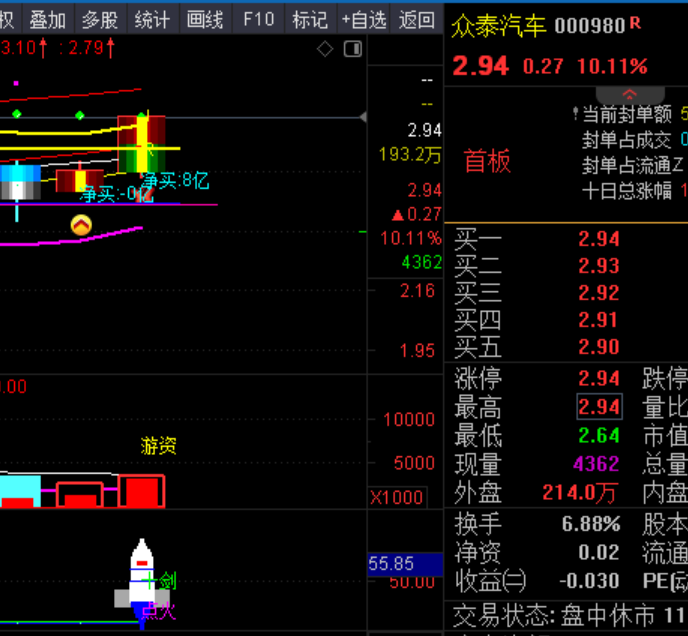The width and height of the screenshot is (688, 636).
Task: Click 换手 value 6.88%
Action: 591,524
